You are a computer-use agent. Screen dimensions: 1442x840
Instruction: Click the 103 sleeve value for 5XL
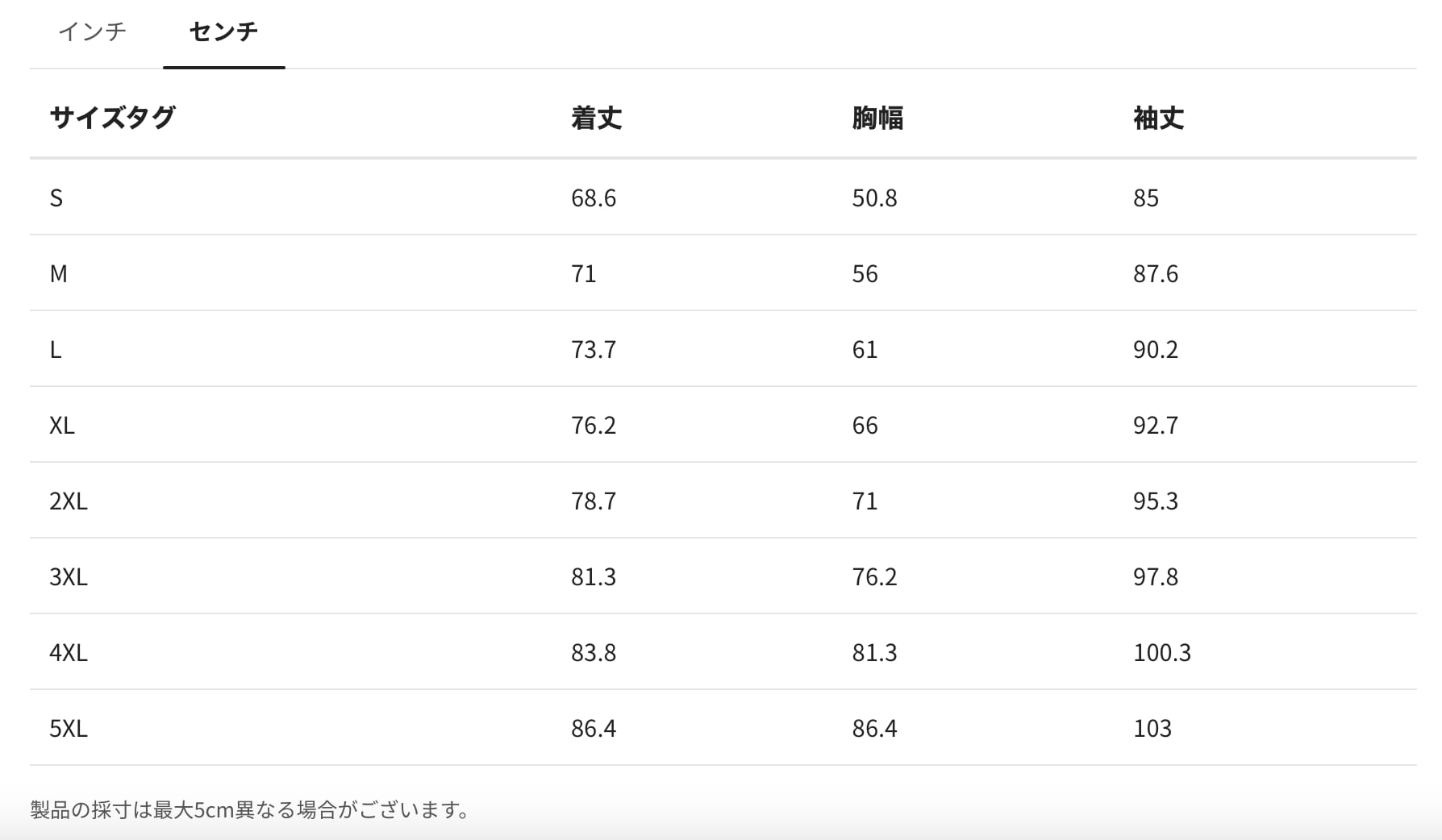pos(1152,729)
